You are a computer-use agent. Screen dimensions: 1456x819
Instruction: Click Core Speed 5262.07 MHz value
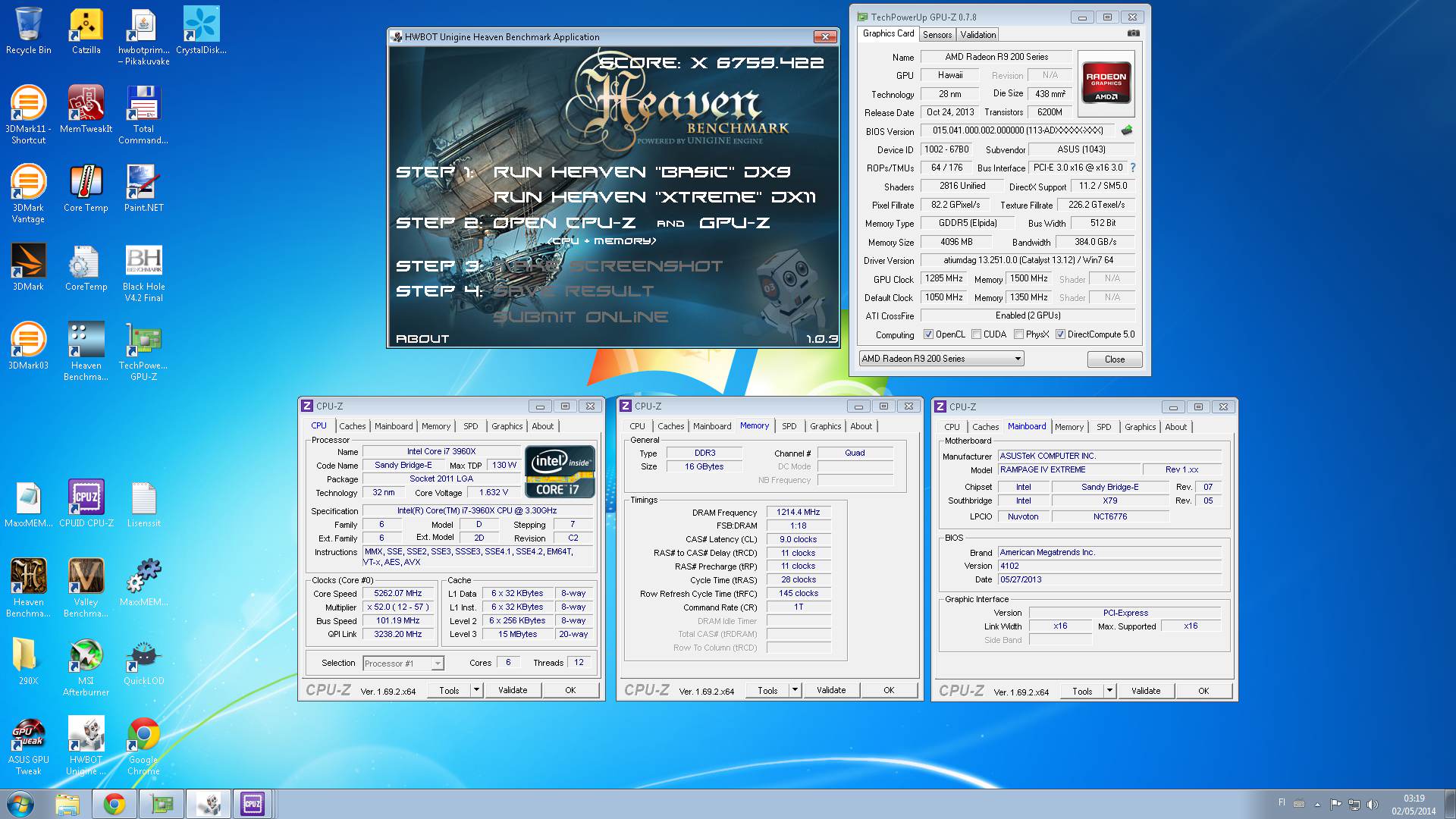pos(398,594)
